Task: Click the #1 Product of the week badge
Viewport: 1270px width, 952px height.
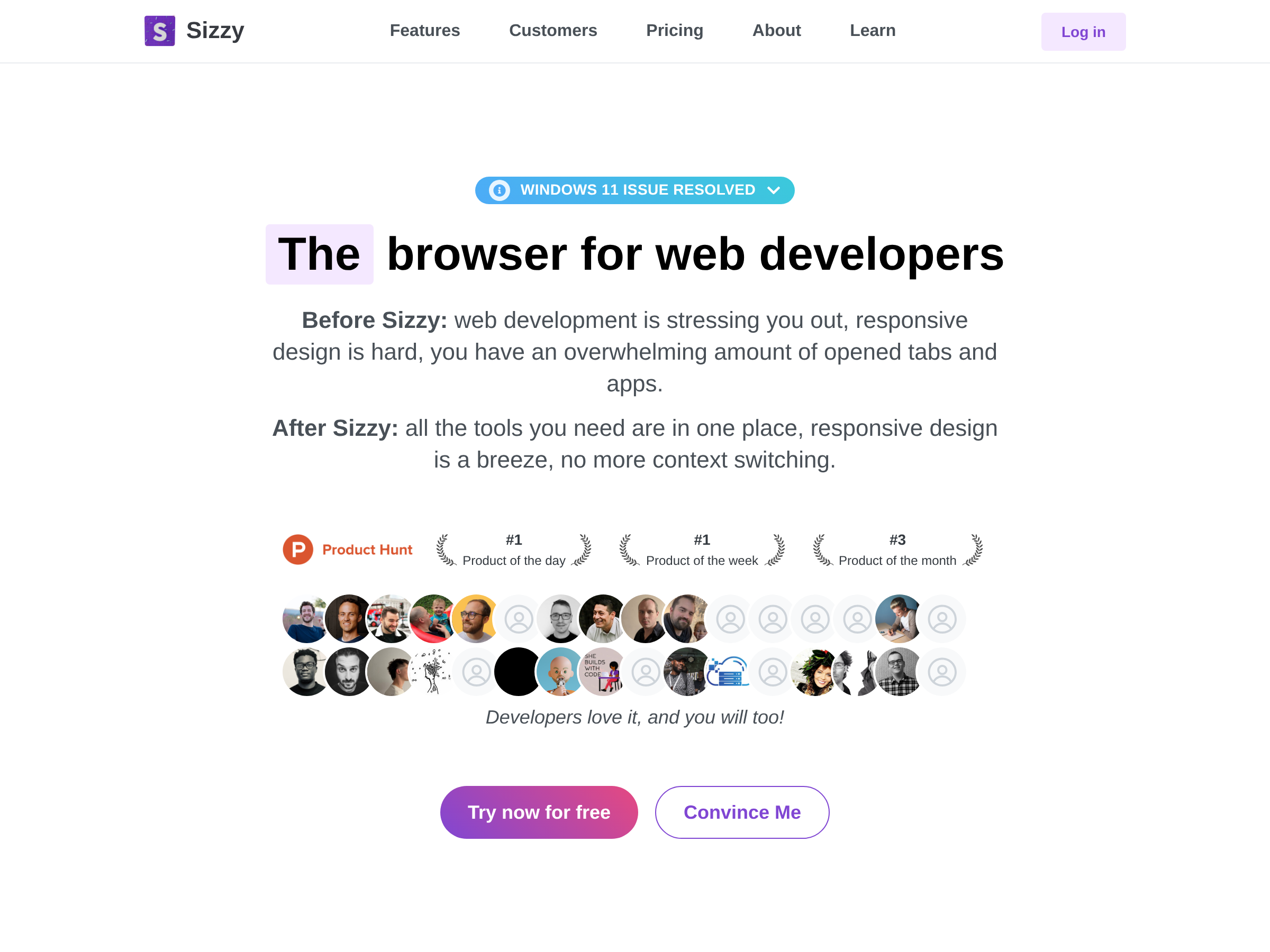Action: click(702, 550)
